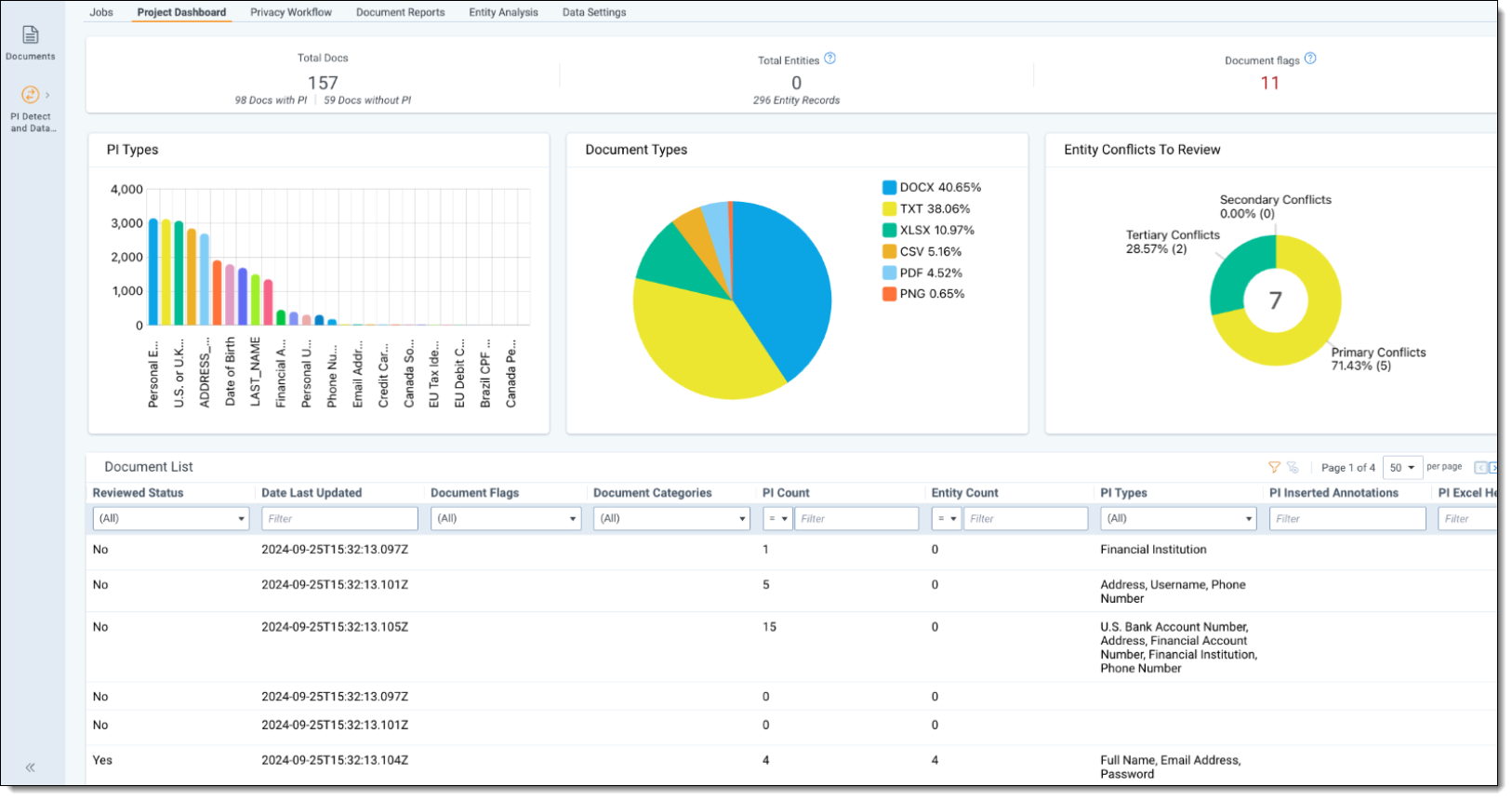The height and width of the screenshot is (800, 1512).
Task: Open the Entity Analysis tab
Action: 503,12
